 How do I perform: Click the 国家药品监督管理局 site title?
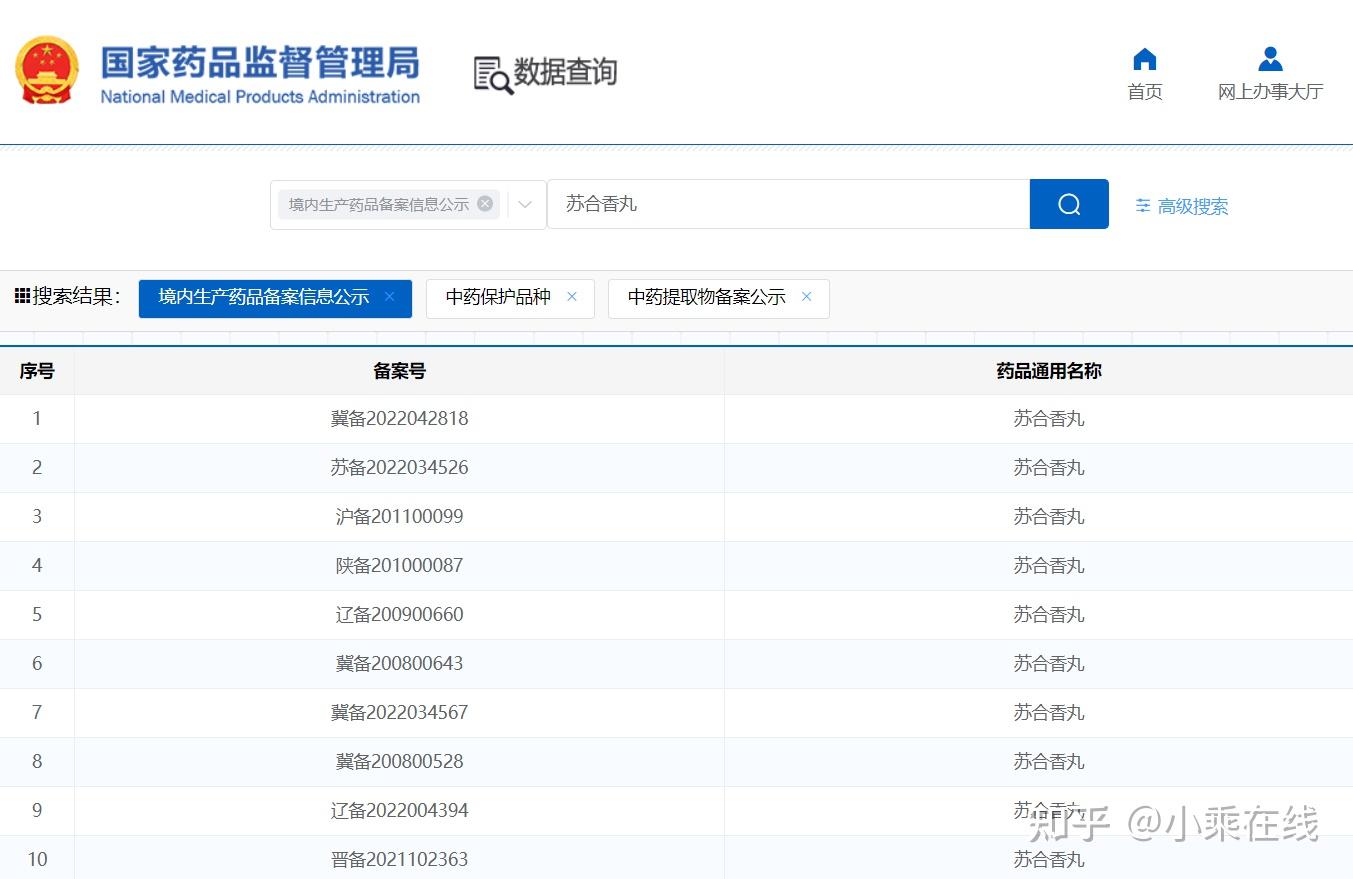point(260,63)
